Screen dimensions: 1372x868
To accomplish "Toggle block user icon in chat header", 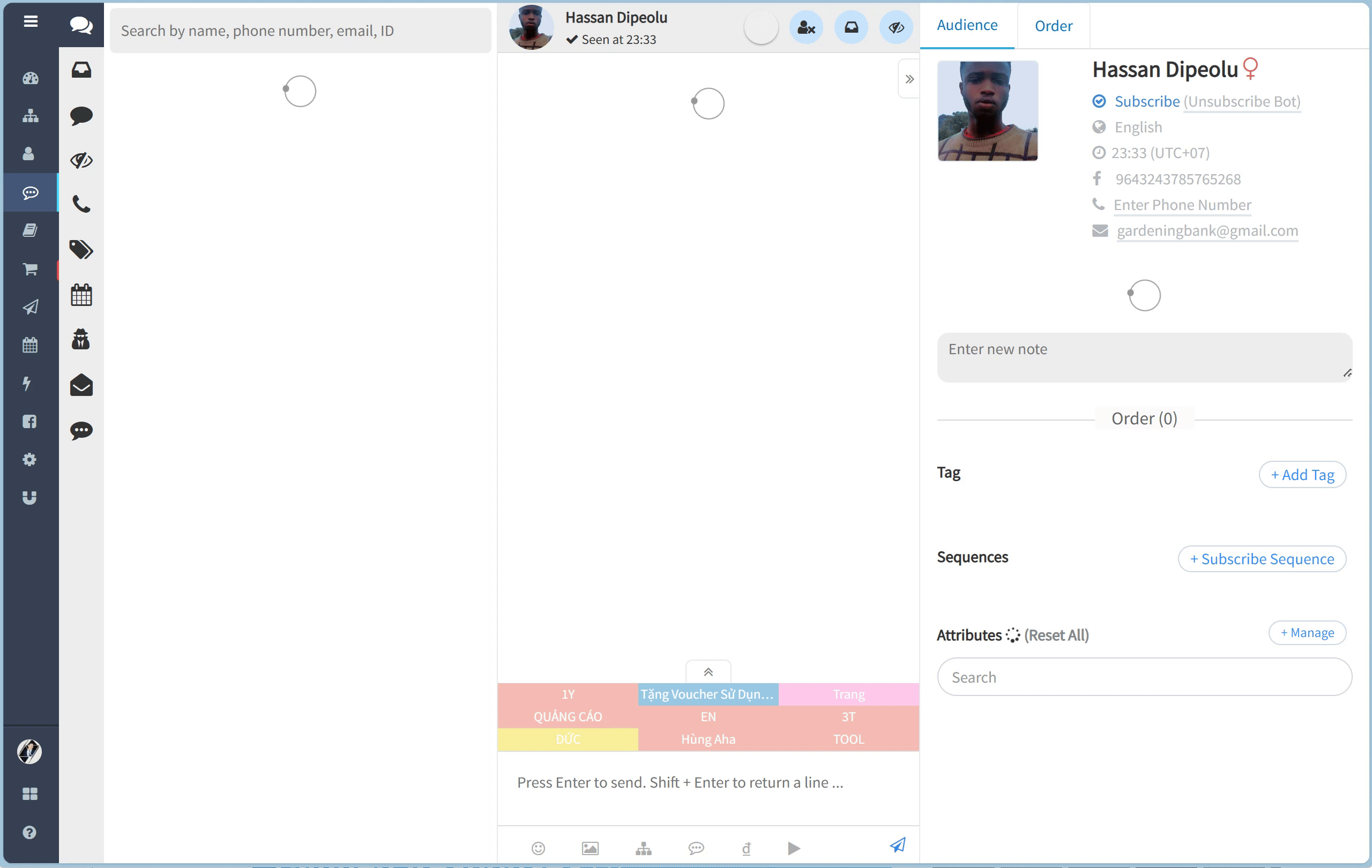I will (x=806, y=26).
